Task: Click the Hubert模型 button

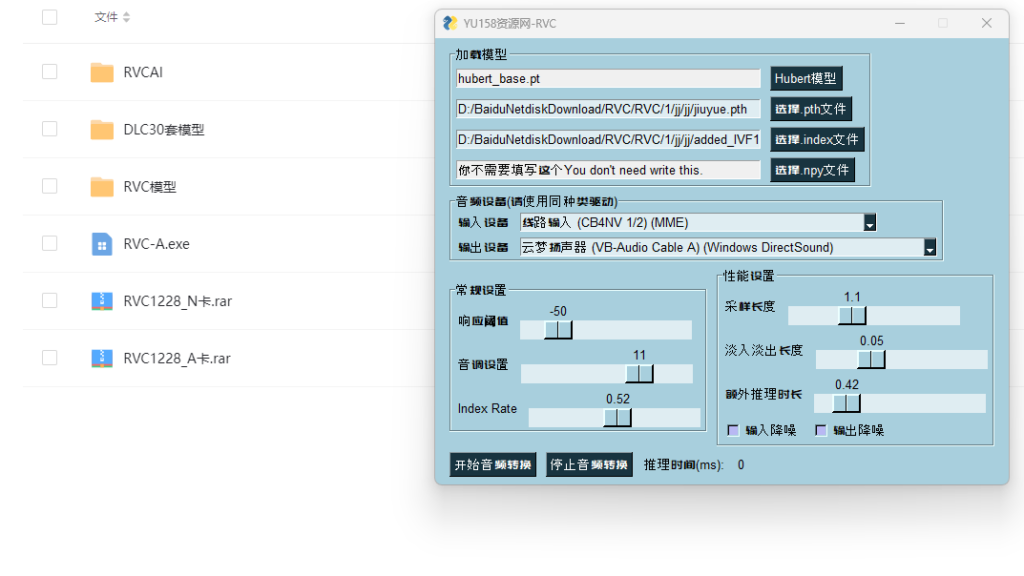Action: 806,79
